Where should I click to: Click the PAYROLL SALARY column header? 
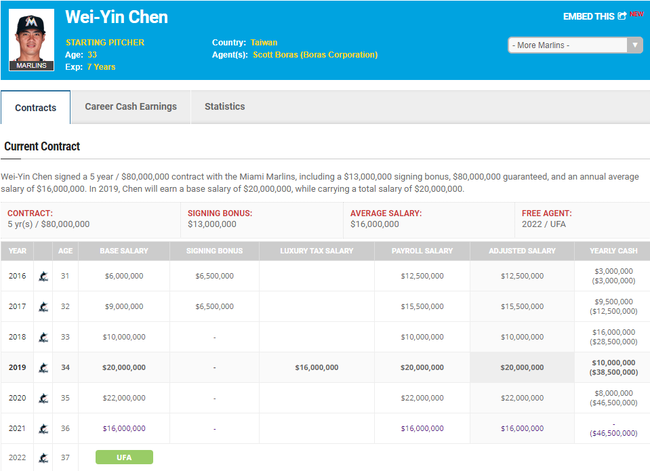(422, 251)
